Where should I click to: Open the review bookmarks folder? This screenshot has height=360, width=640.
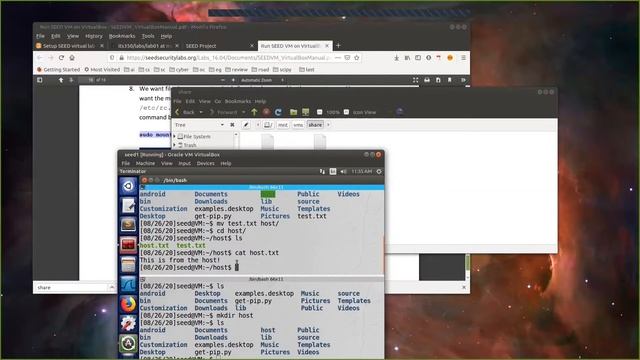point(236,70)
